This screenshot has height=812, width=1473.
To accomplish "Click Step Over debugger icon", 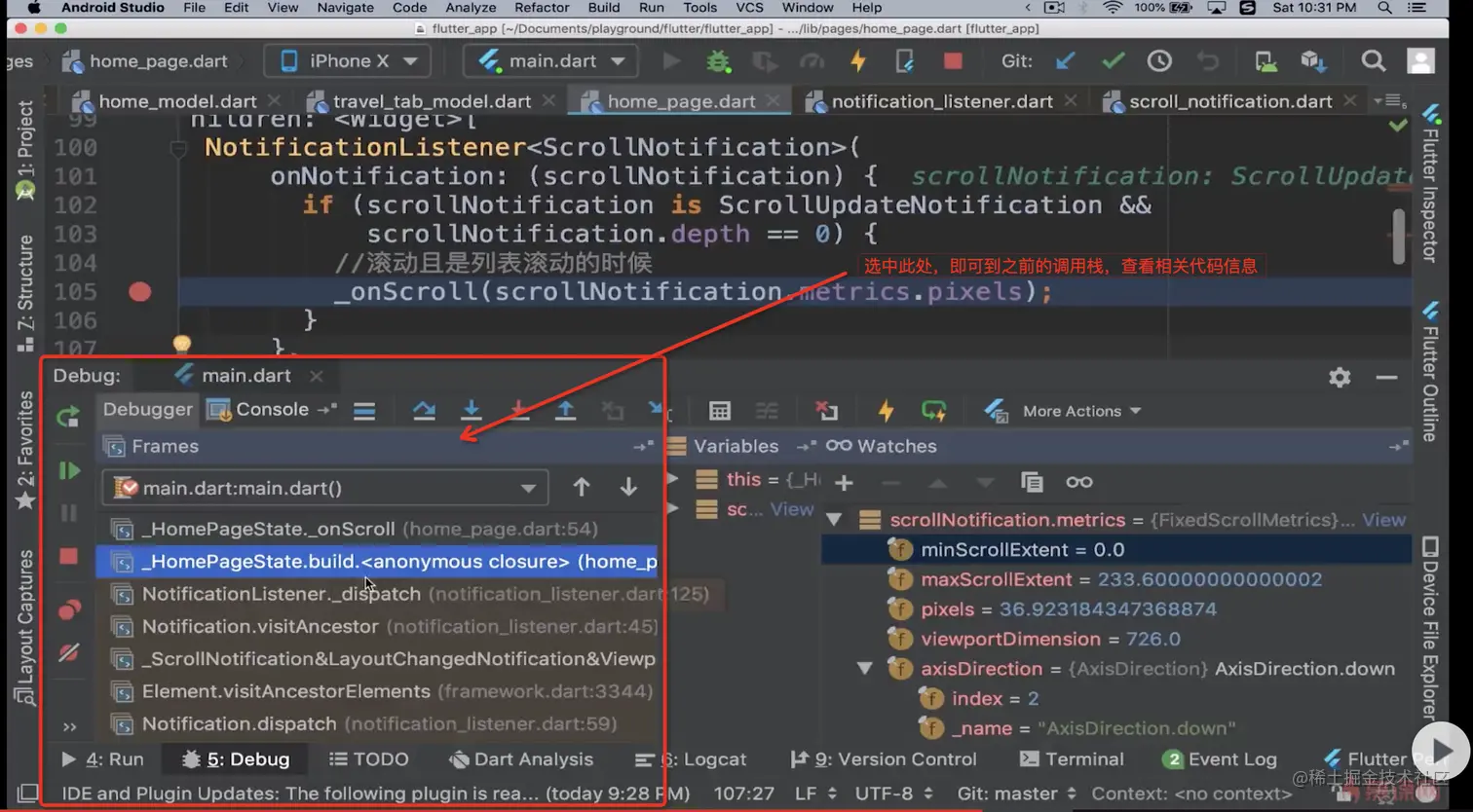I will click(424, 411).
